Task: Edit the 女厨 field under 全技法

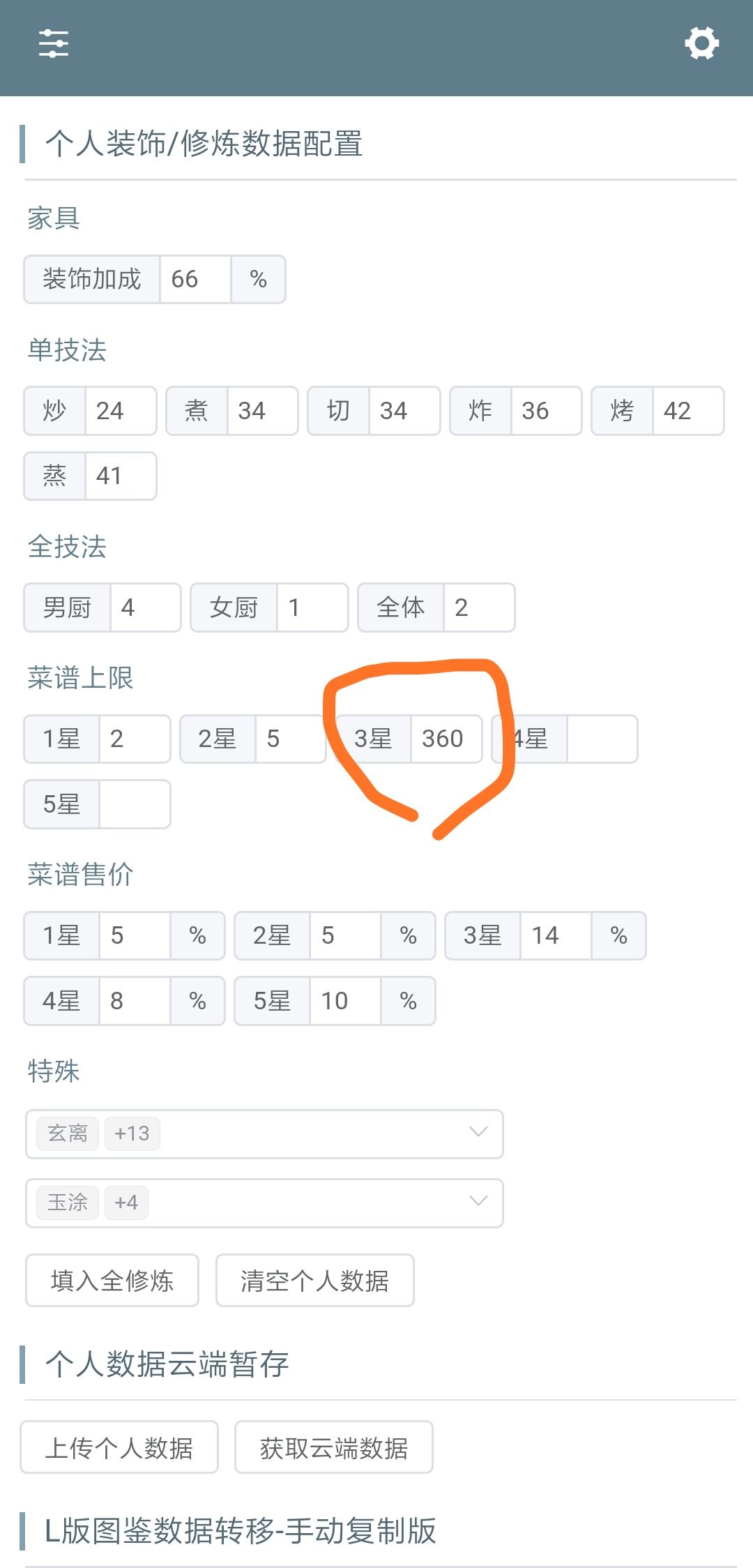Action: click(312, 608)
